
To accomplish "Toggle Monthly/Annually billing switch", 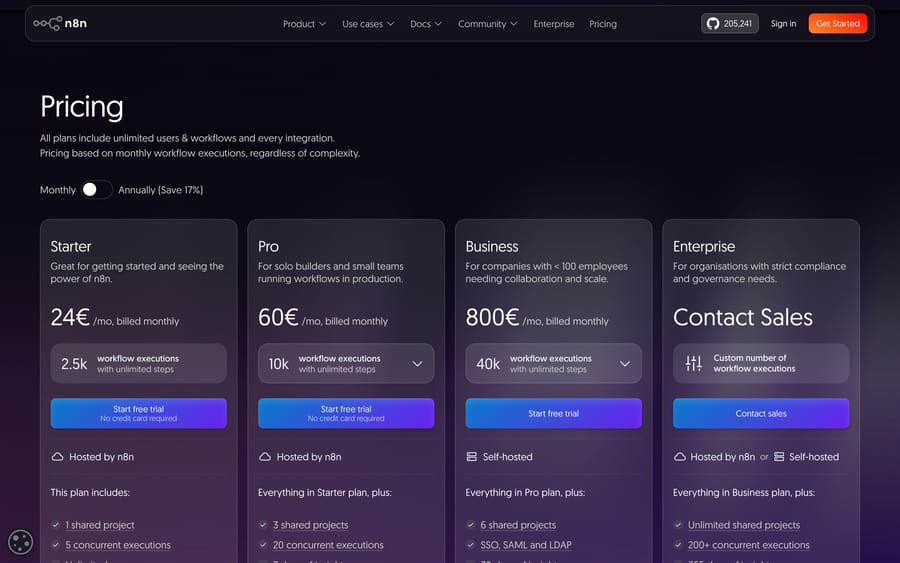I will pos(96,189).
